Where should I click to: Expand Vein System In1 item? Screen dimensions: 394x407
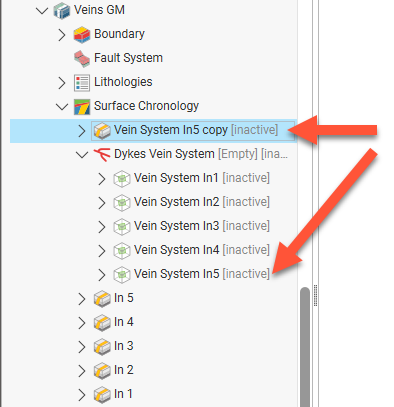point(102,179)
